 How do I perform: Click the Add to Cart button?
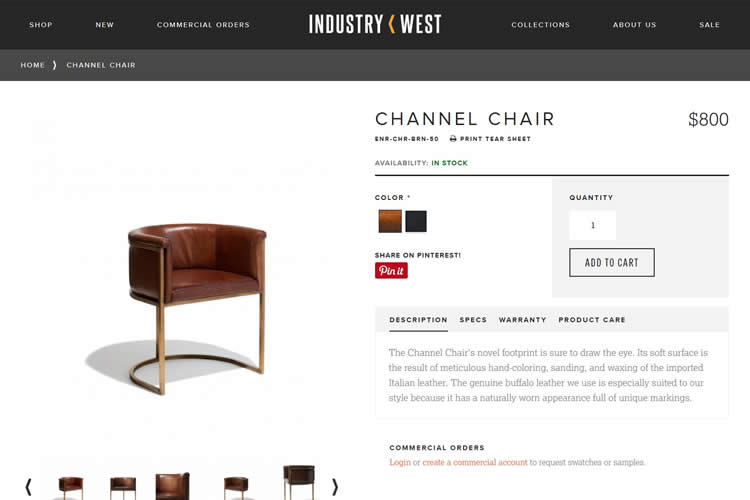pyautogui.click(x=611, y=263)
